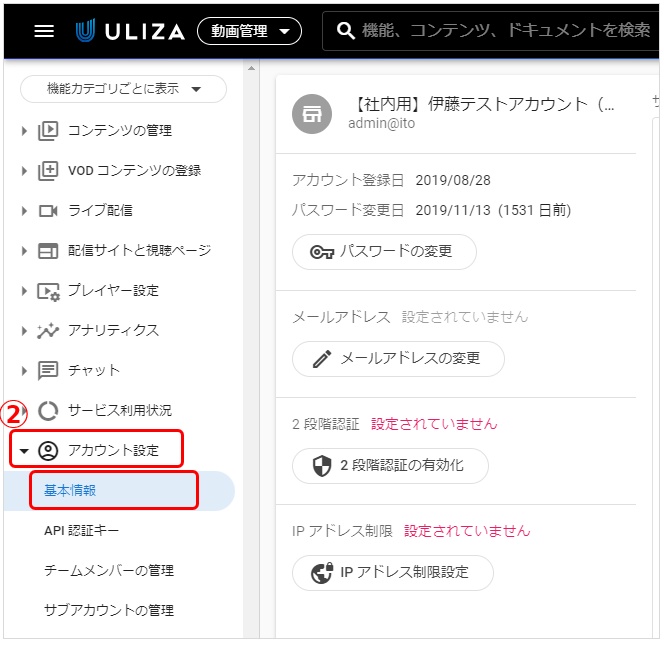
Task: Open チームメンバーの管理 page
Action: 109,570
